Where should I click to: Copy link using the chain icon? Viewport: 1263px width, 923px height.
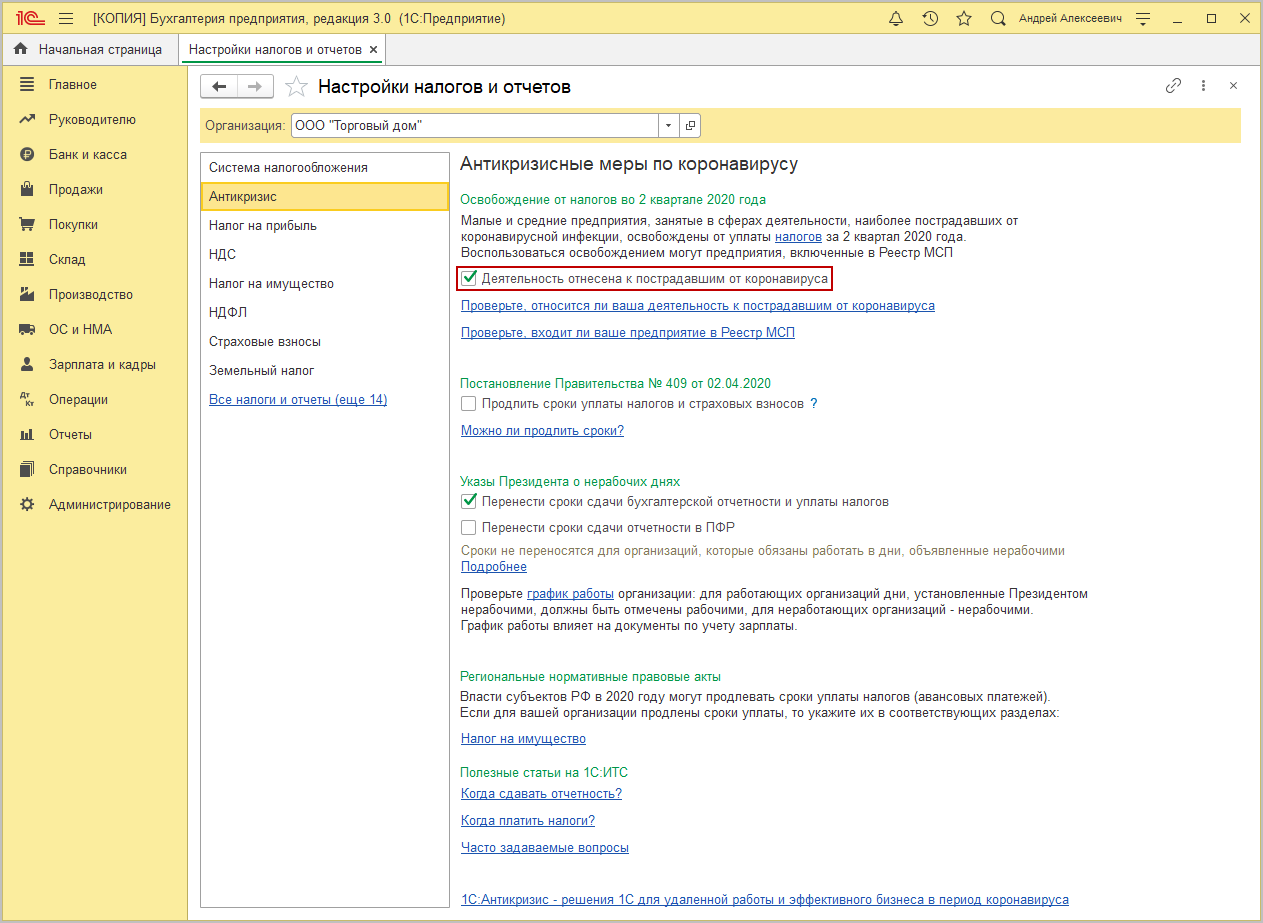[x=1173, y=86]
